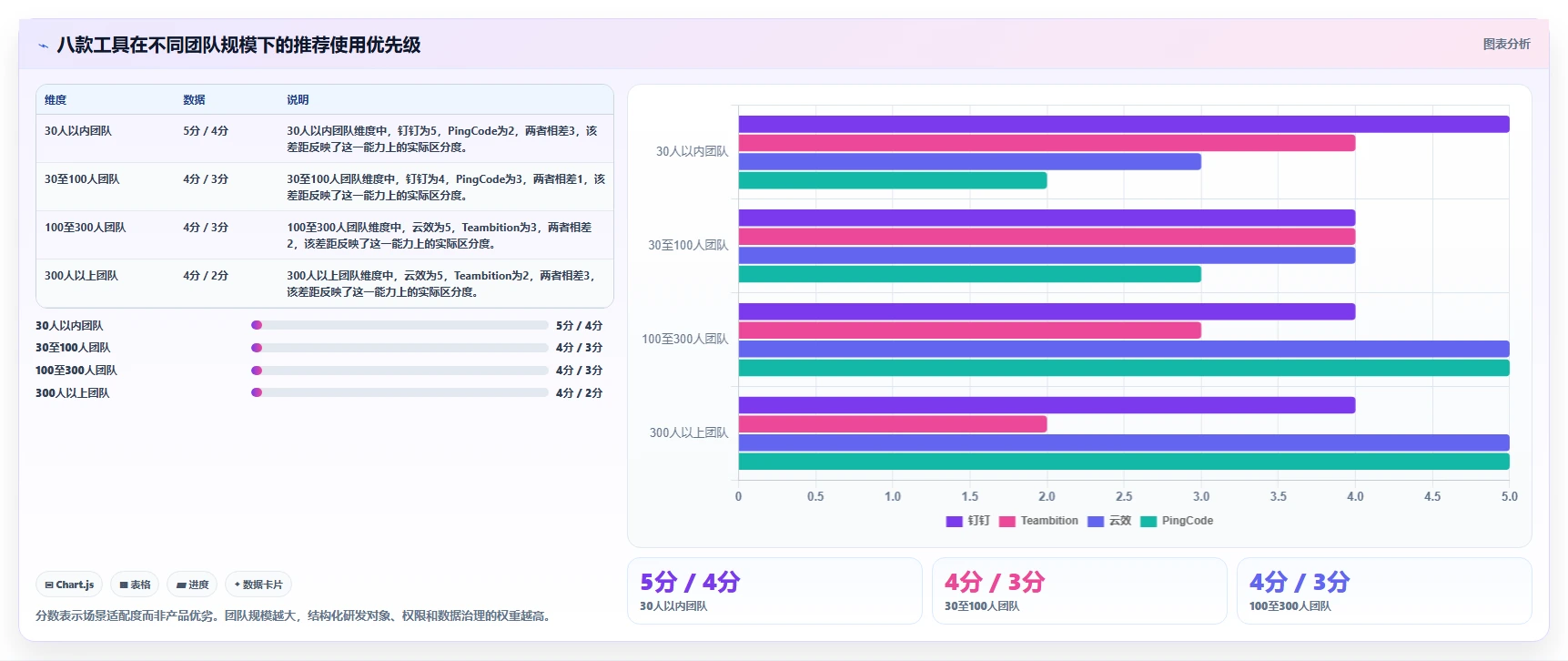The image size is (1568, 661).
Task: Click the blue 云效 bar in 100至300人团队 group
Action: 1124,349
